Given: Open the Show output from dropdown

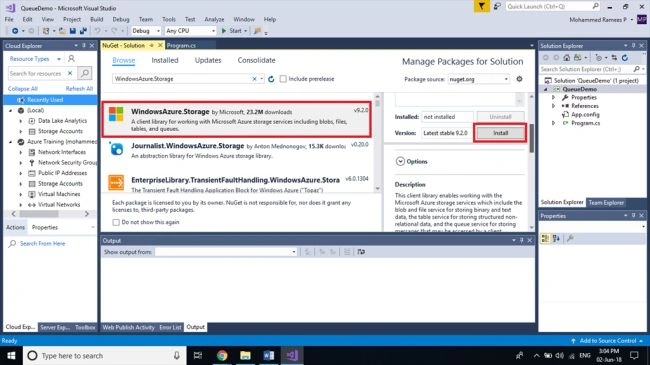Looking at the screenshot, I should click(226, 252).
